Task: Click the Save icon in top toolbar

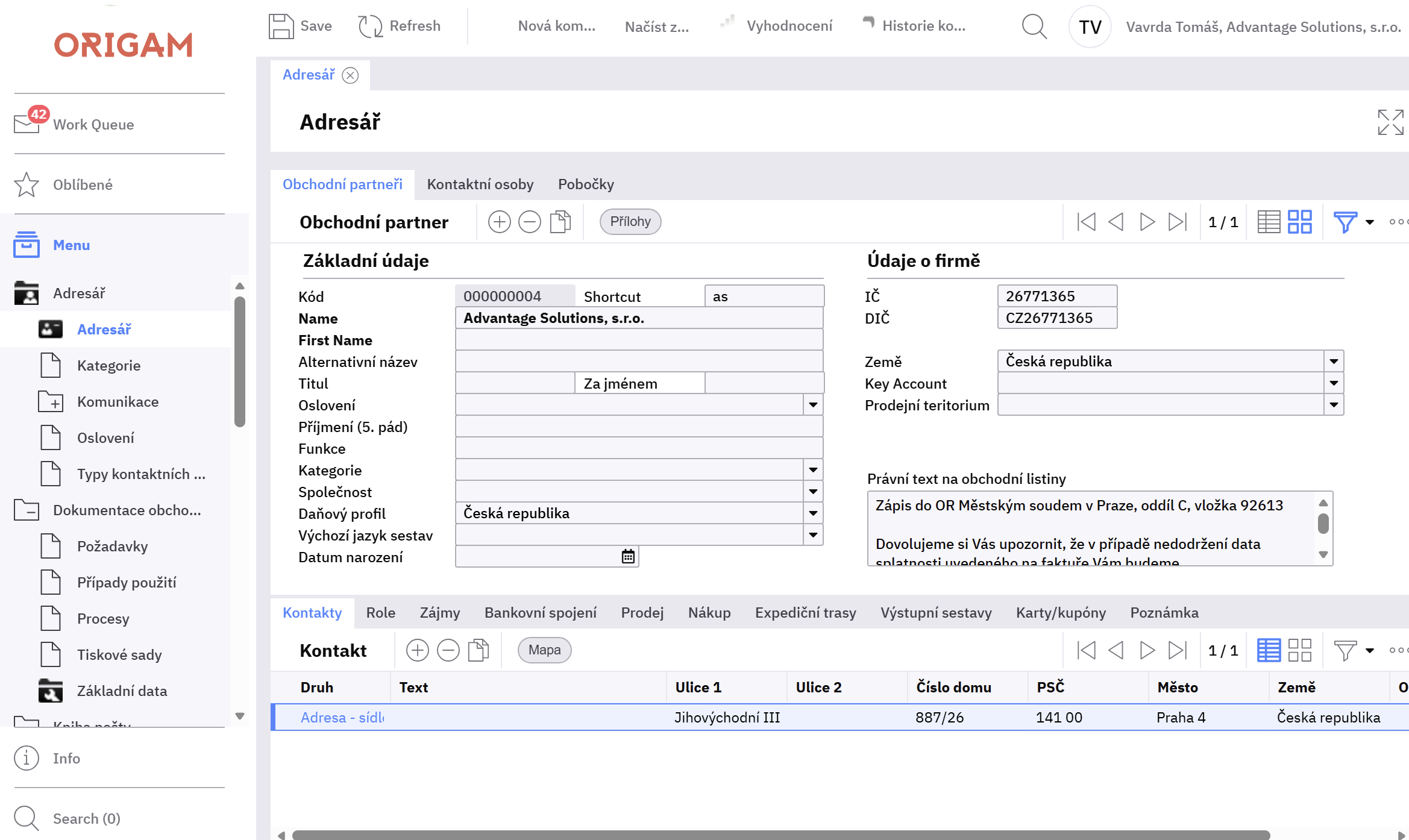Action: (x=281, y=26)
